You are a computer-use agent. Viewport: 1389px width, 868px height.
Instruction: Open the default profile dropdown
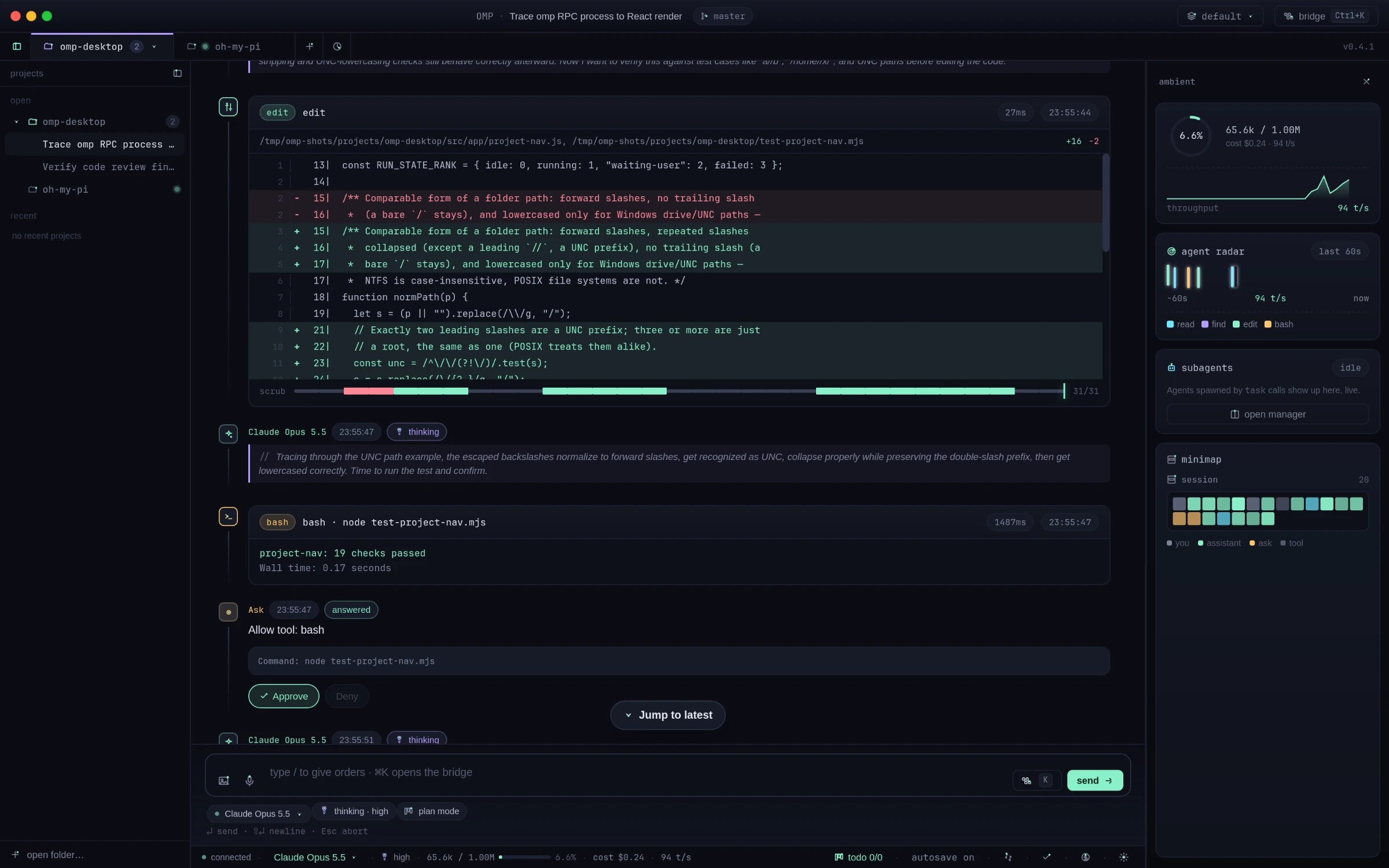[1220, 16]
